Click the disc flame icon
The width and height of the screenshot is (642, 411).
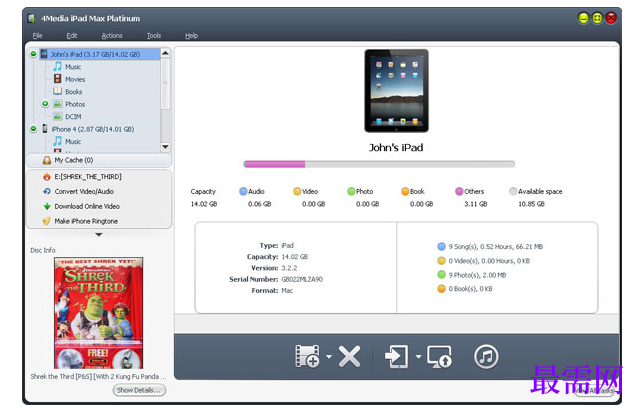click(47, 176)
